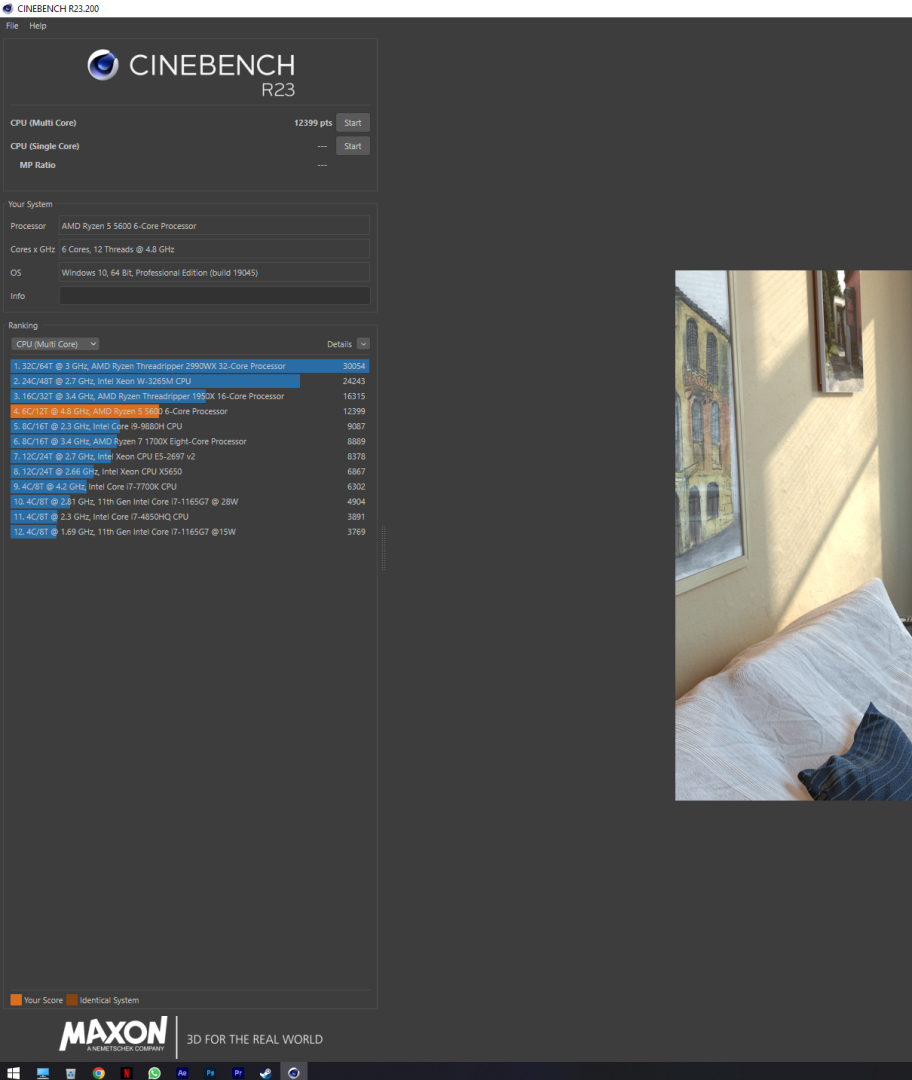Screen dimensions: 912x1080
Task: Launch Google Chrome from the taskbar
Action: (x=99, y=1072)
